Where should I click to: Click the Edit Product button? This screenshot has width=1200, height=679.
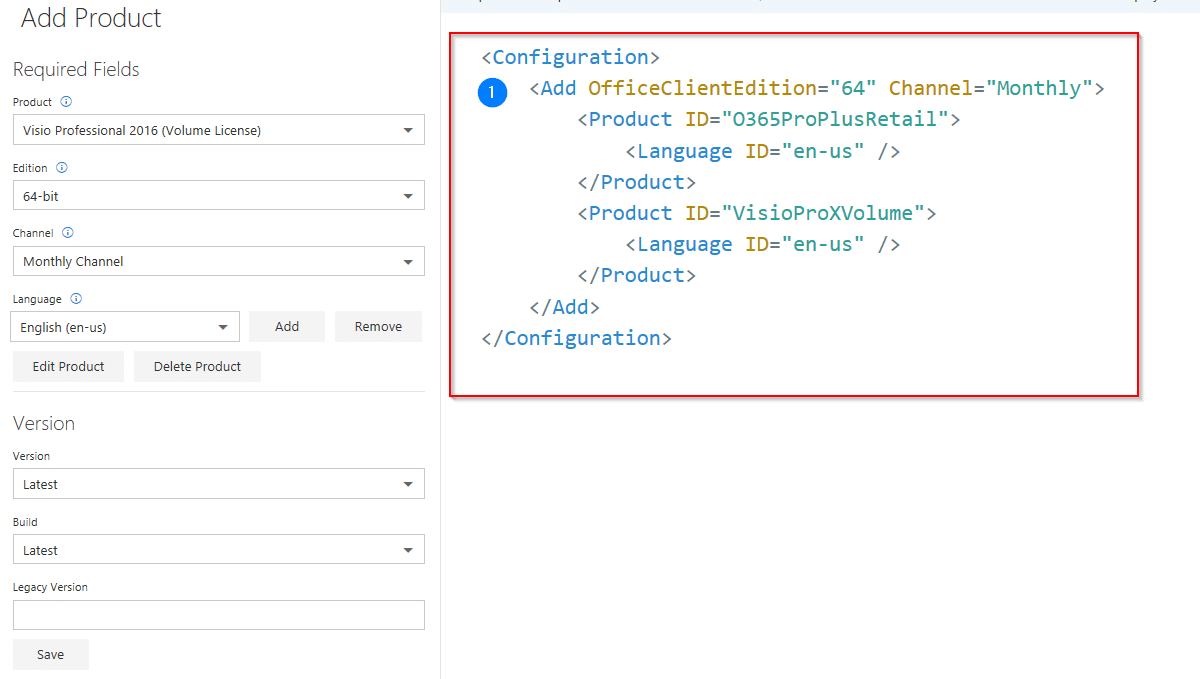pos(68,366)
